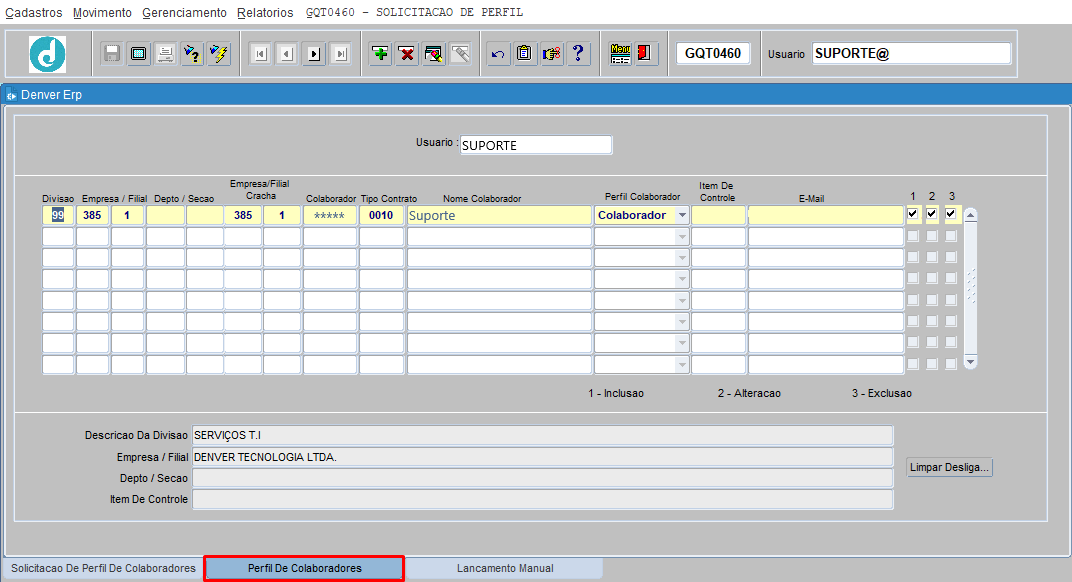Click the '1 - Inclusao' legend text
Screen dimensions: 1072x582
[x=616, y=393]
